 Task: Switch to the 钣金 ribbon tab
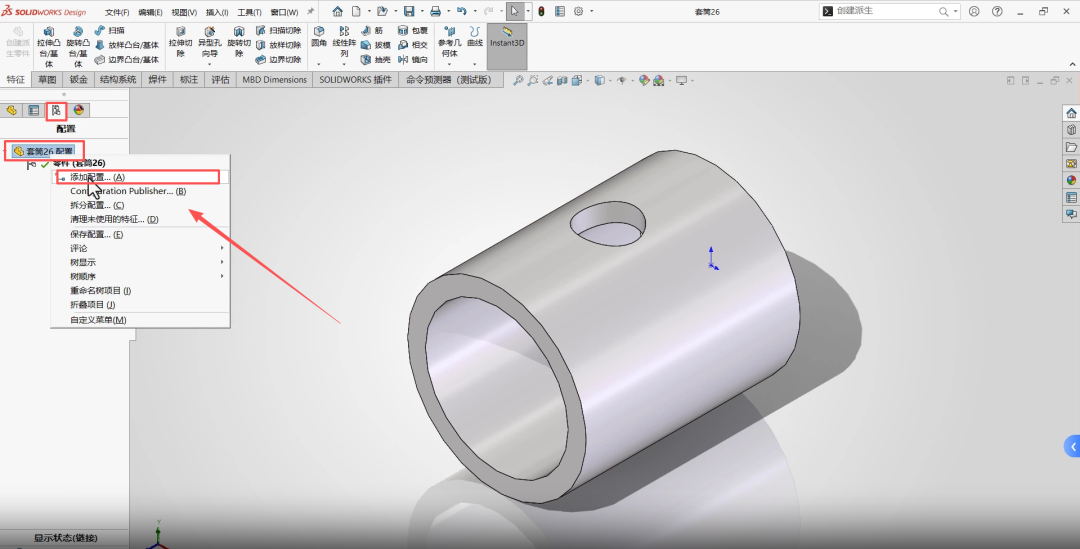coord(78,80)
